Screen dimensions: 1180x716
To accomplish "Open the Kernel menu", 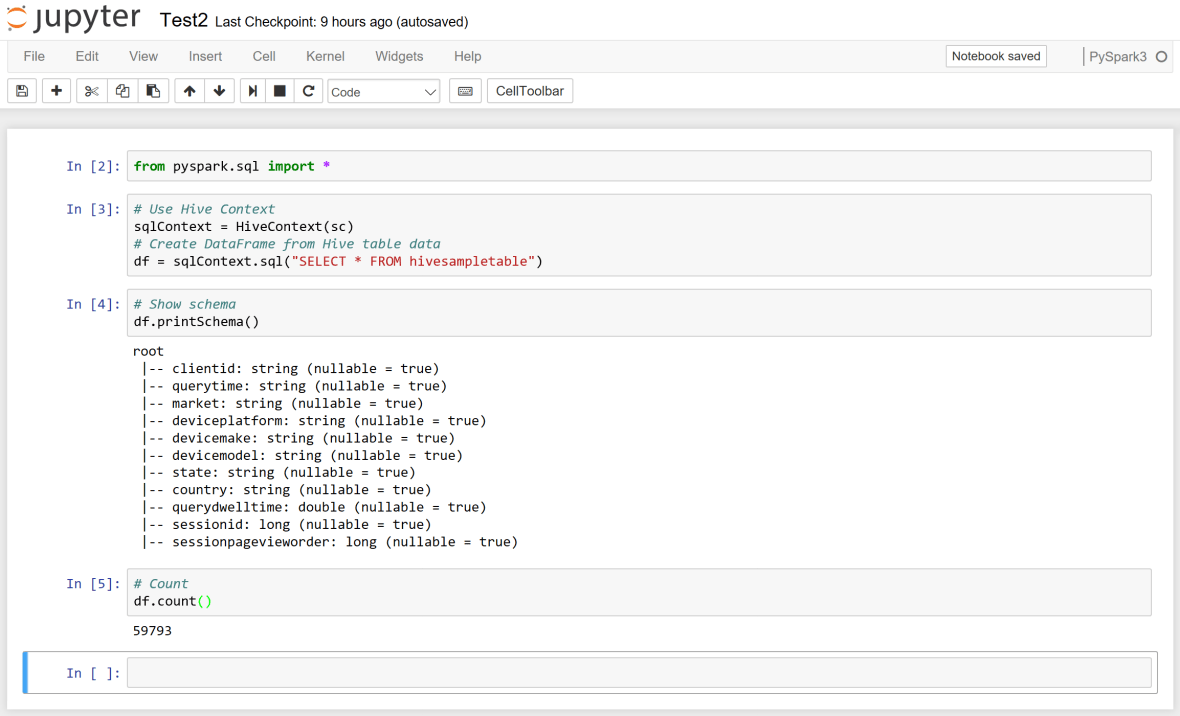I will pyautogui.click(x=325, y=56).
